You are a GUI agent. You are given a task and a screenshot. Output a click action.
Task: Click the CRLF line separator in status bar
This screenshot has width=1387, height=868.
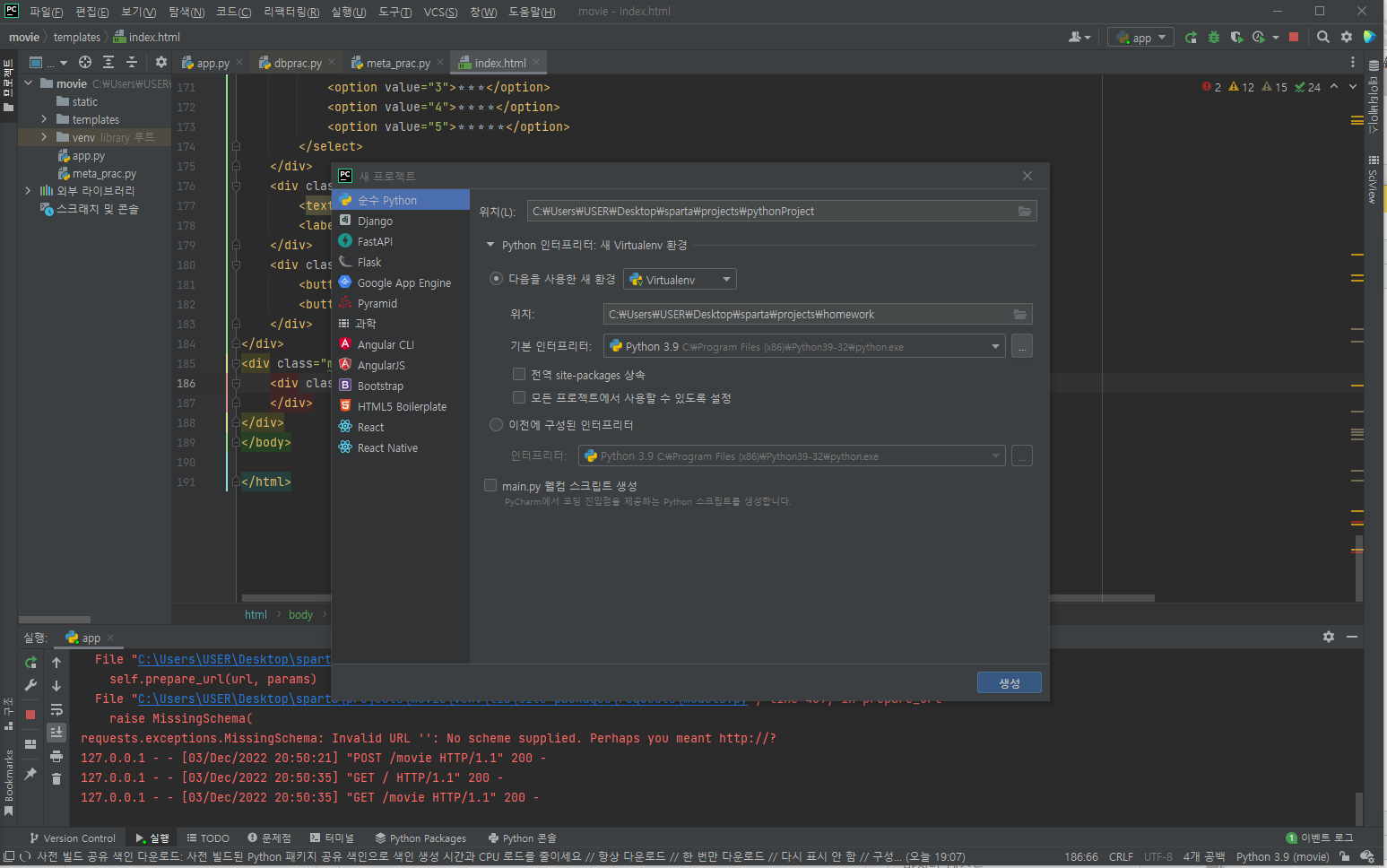click(x=1121, y=857)
